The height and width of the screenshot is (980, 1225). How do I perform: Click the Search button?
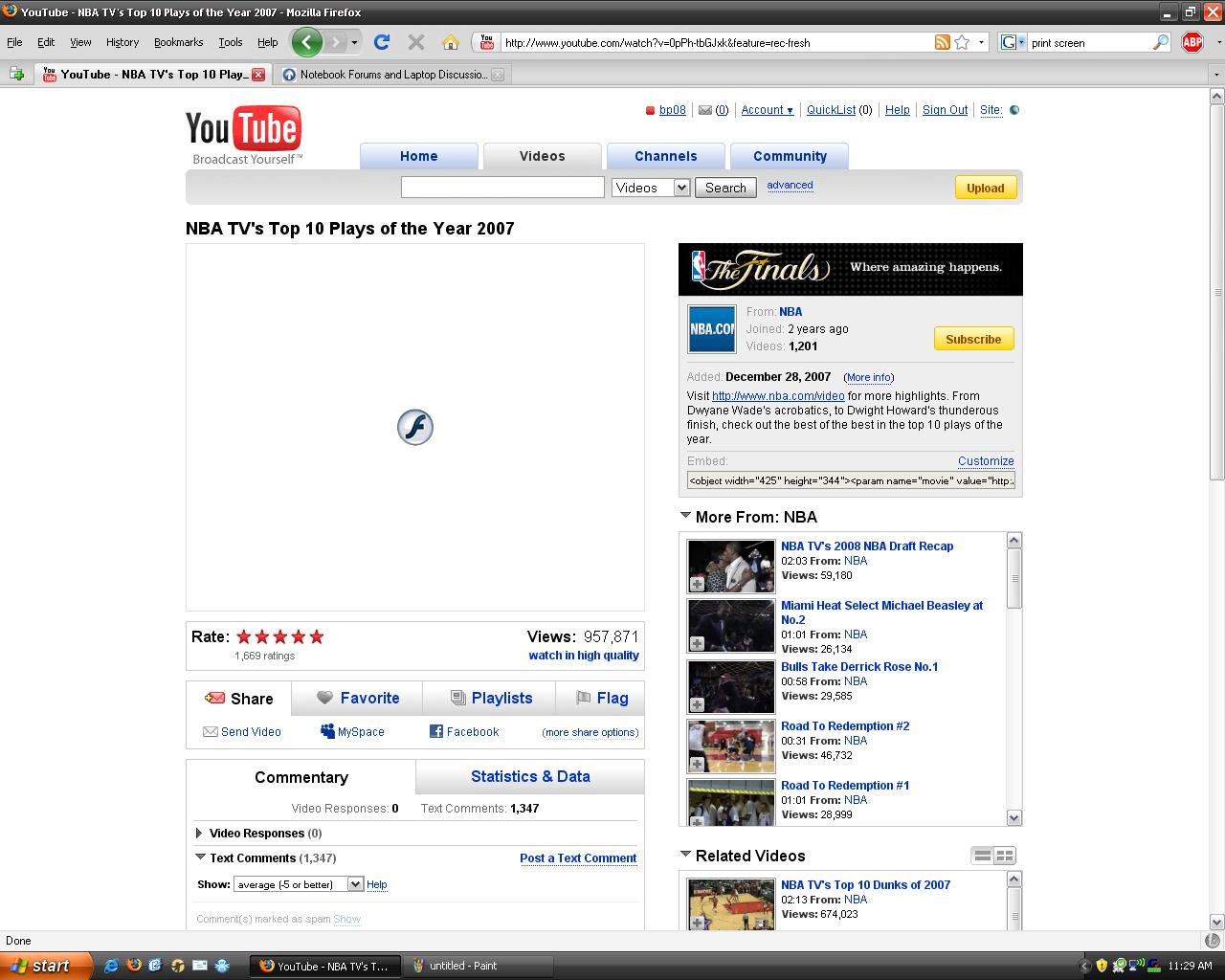725,188
